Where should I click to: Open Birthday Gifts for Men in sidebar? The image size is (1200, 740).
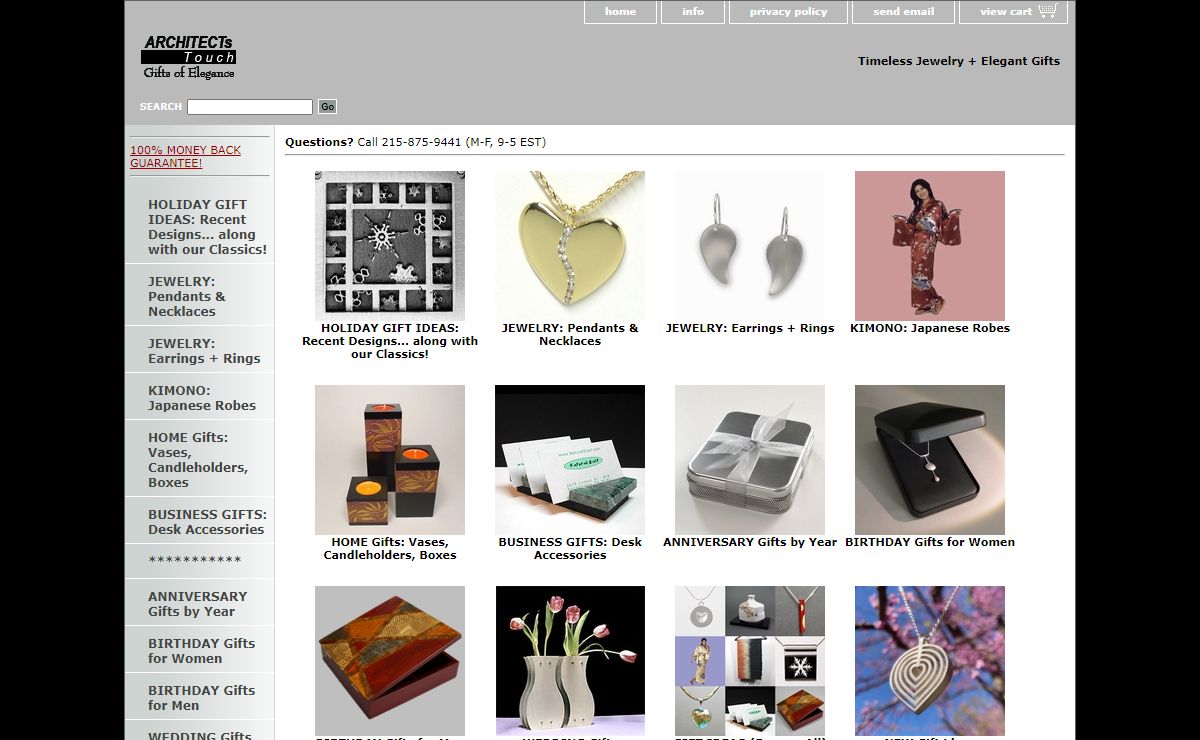click(x=200, y=698)
